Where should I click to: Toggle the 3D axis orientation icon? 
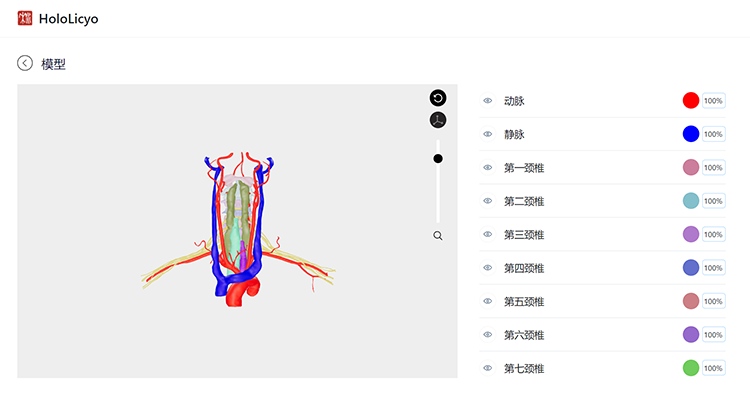coord(438,120)
